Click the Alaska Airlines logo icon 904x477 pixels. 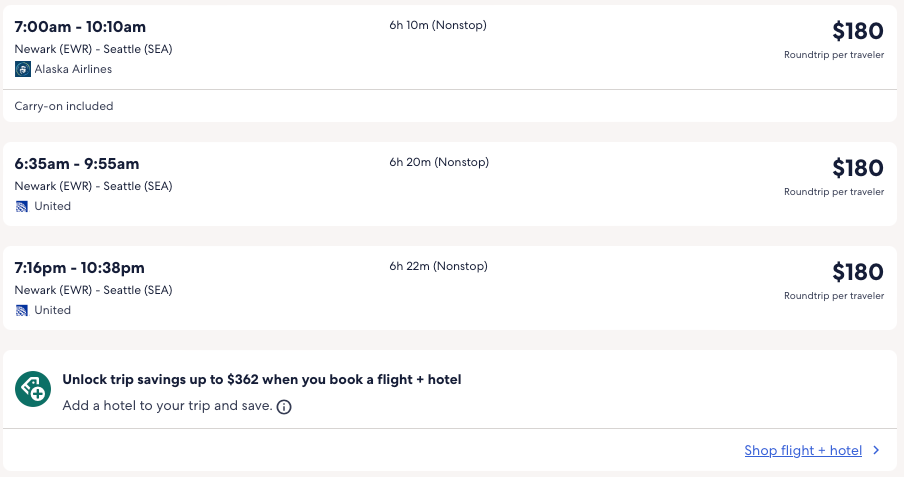(x=23, y=69)
